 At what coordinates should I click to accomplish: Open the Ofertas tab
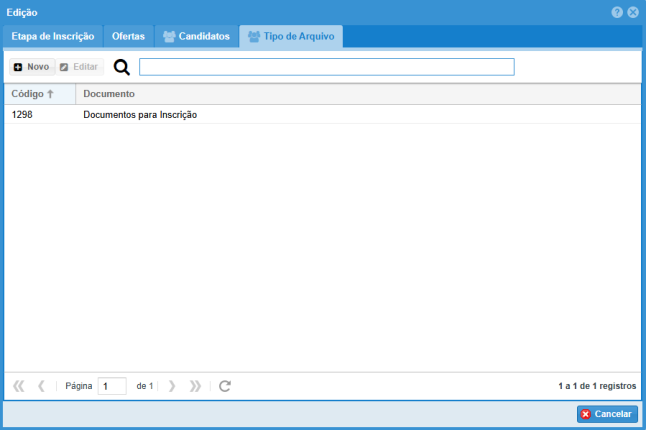128,37
